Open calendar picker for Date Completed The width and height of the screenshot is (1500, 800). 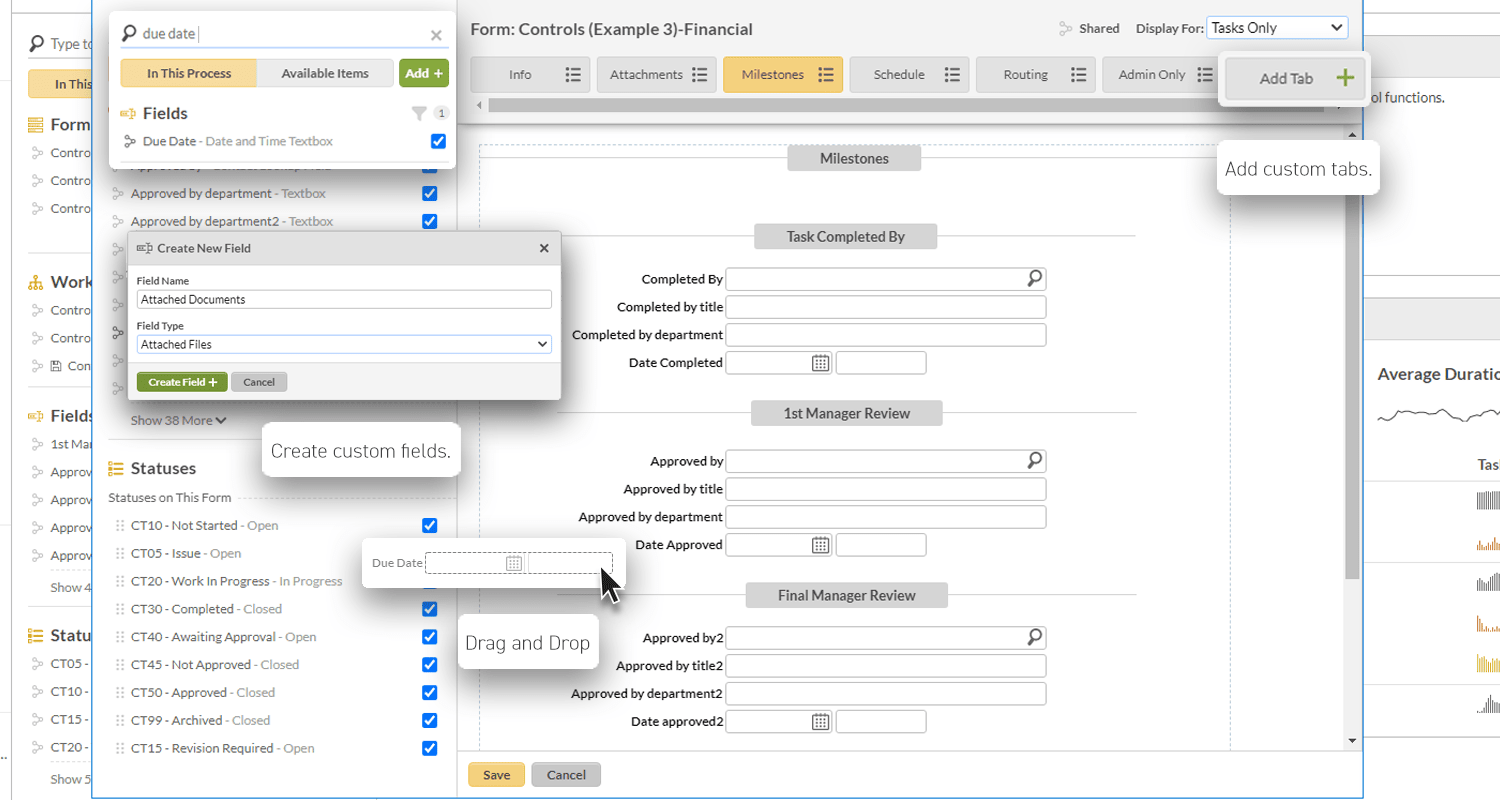tap(820, 363)
